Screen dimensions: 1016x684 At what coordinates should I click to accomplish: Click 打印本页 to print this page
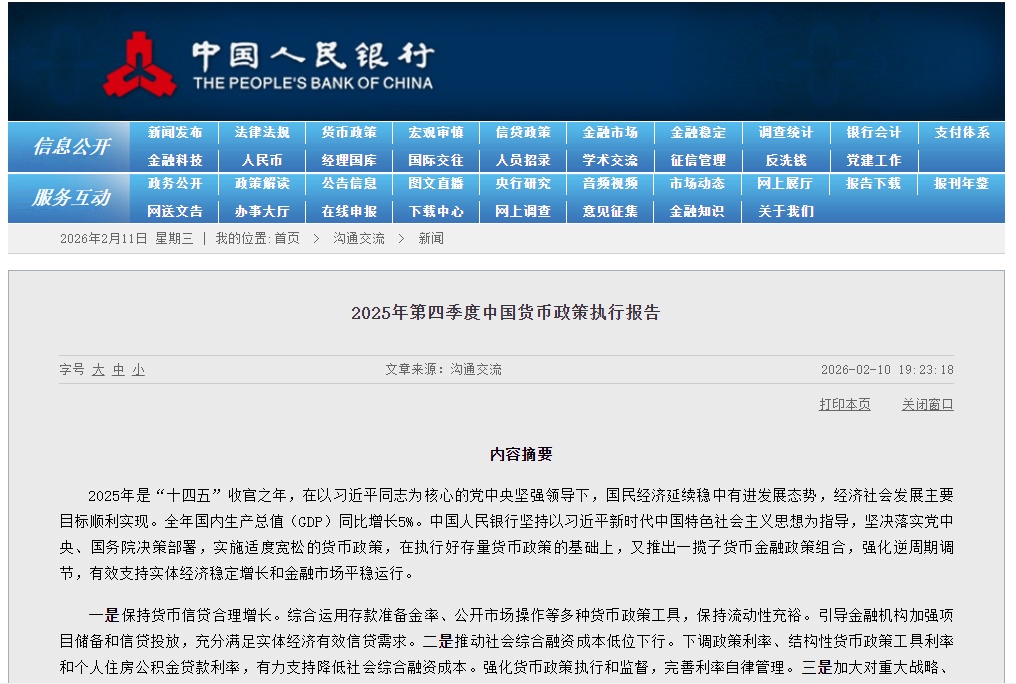[845, 404]
